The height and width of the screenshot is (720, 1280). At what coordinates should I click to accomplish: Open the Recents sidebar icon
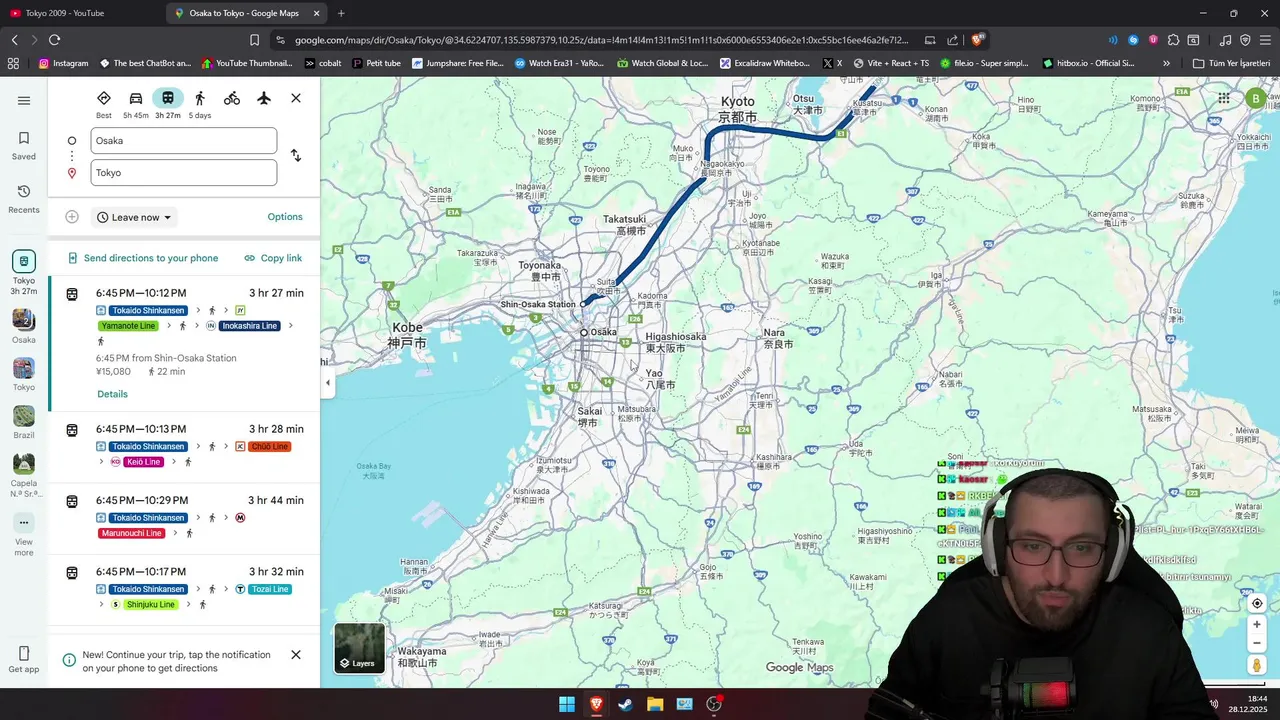24,198
